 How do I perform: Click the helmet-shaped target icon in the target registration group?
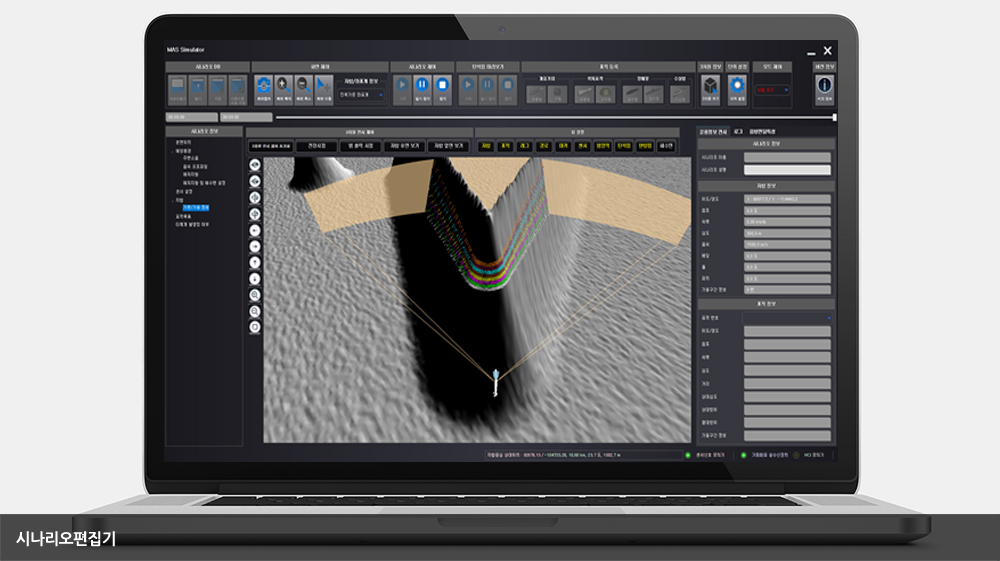(x=605, y=94)
